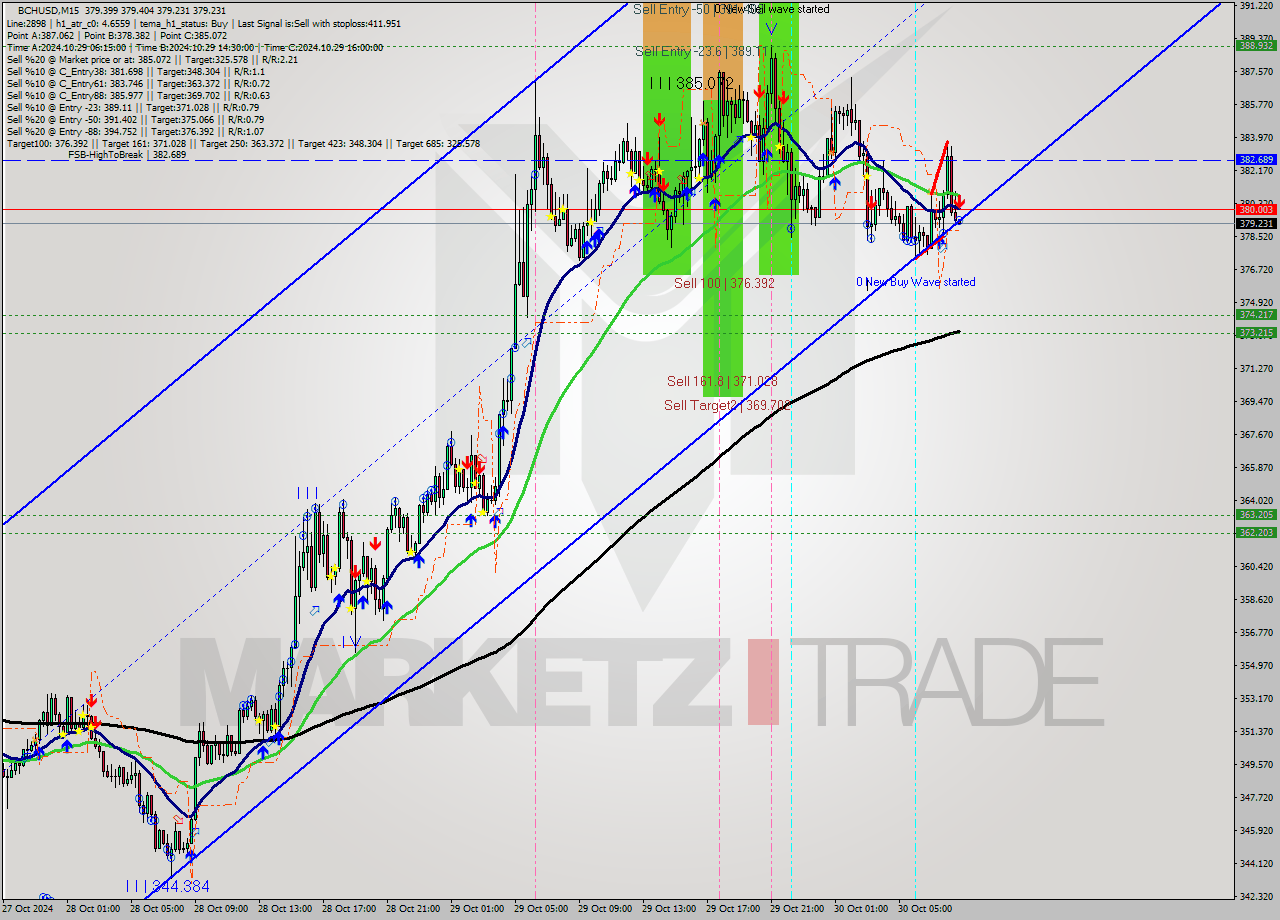1280x920 pixels.
Task: Click the '28 Oct 21:00' time label
Action: tap(413, 909)
